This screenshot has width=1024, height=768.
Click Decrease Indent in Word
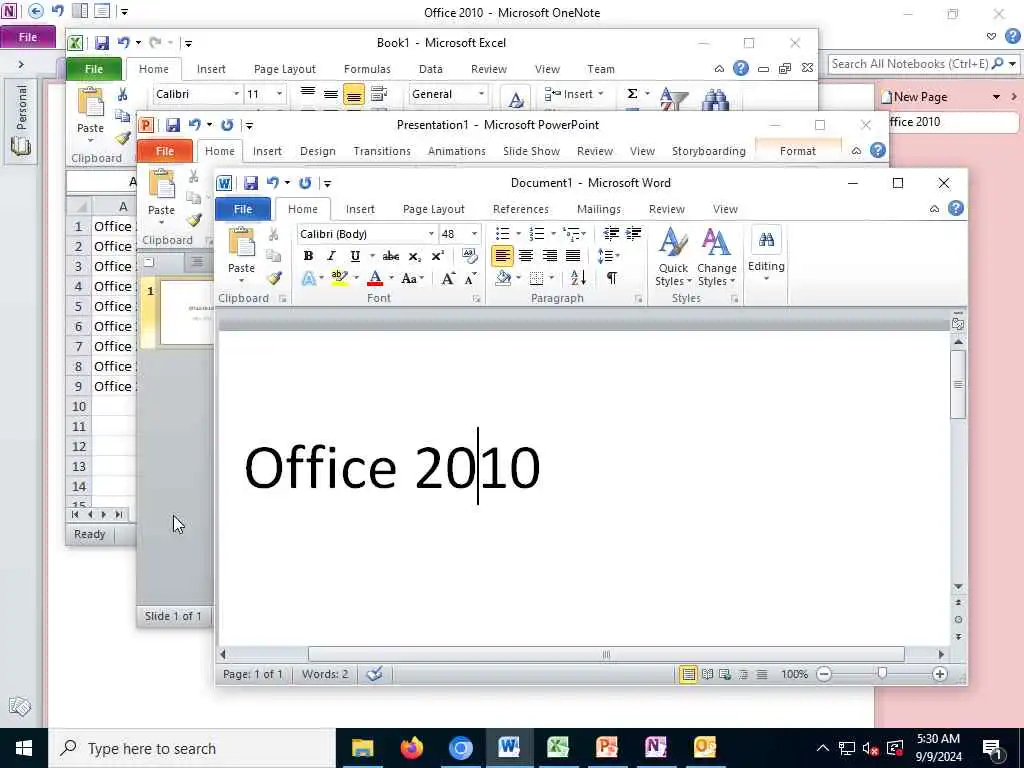coord(611,234)
